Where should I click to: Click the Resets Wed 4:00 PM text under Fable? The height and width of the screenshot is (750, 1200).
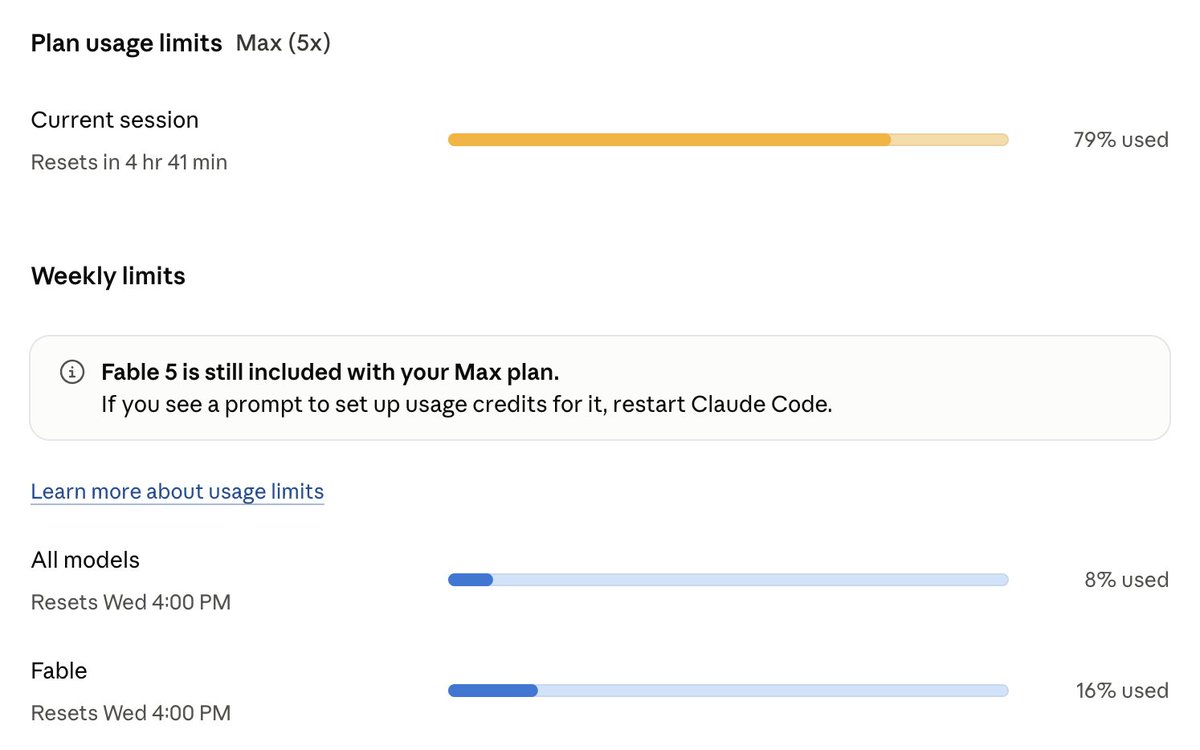[131, 713]
